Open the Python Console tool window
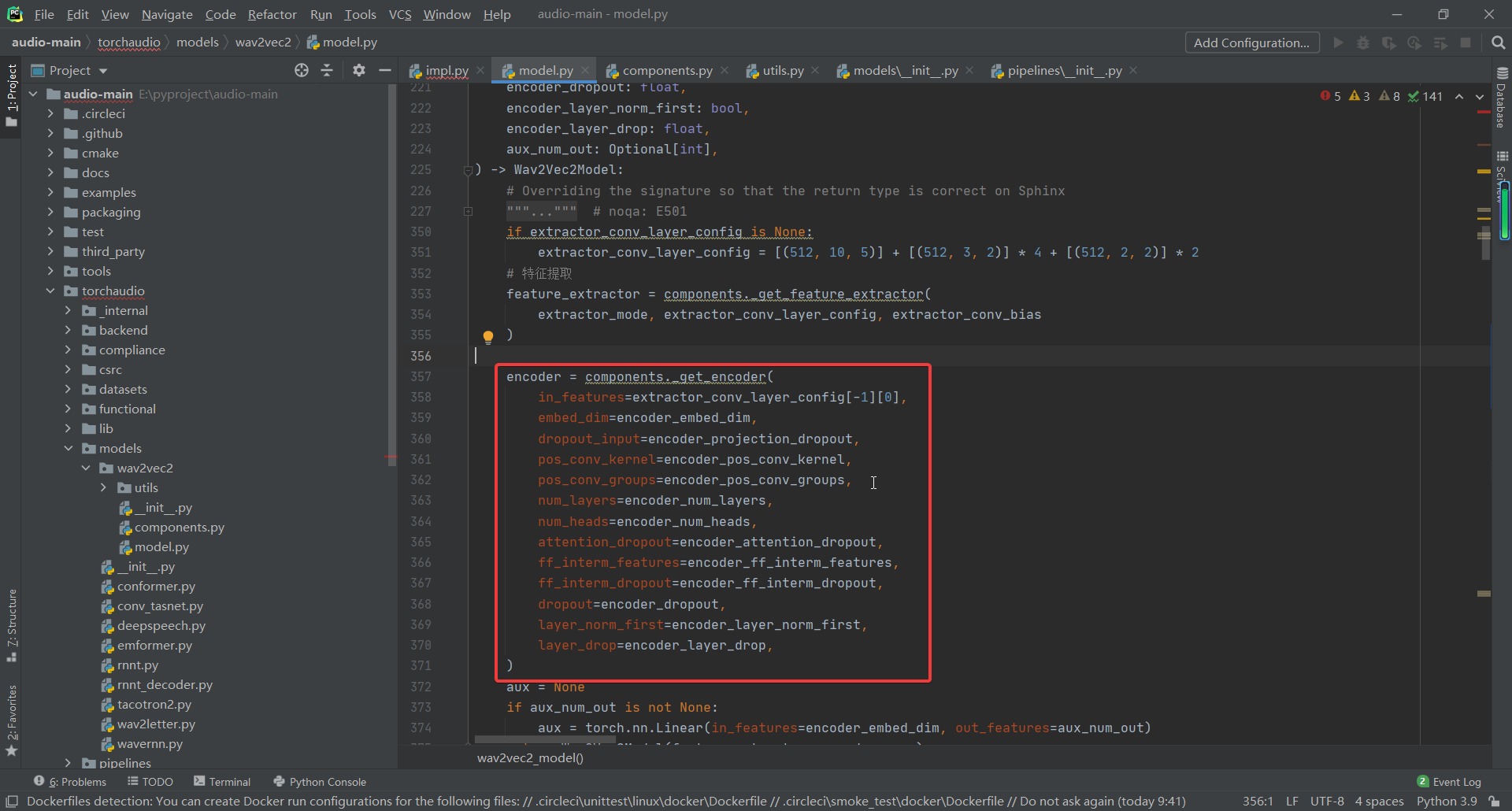 pos(320,782)
